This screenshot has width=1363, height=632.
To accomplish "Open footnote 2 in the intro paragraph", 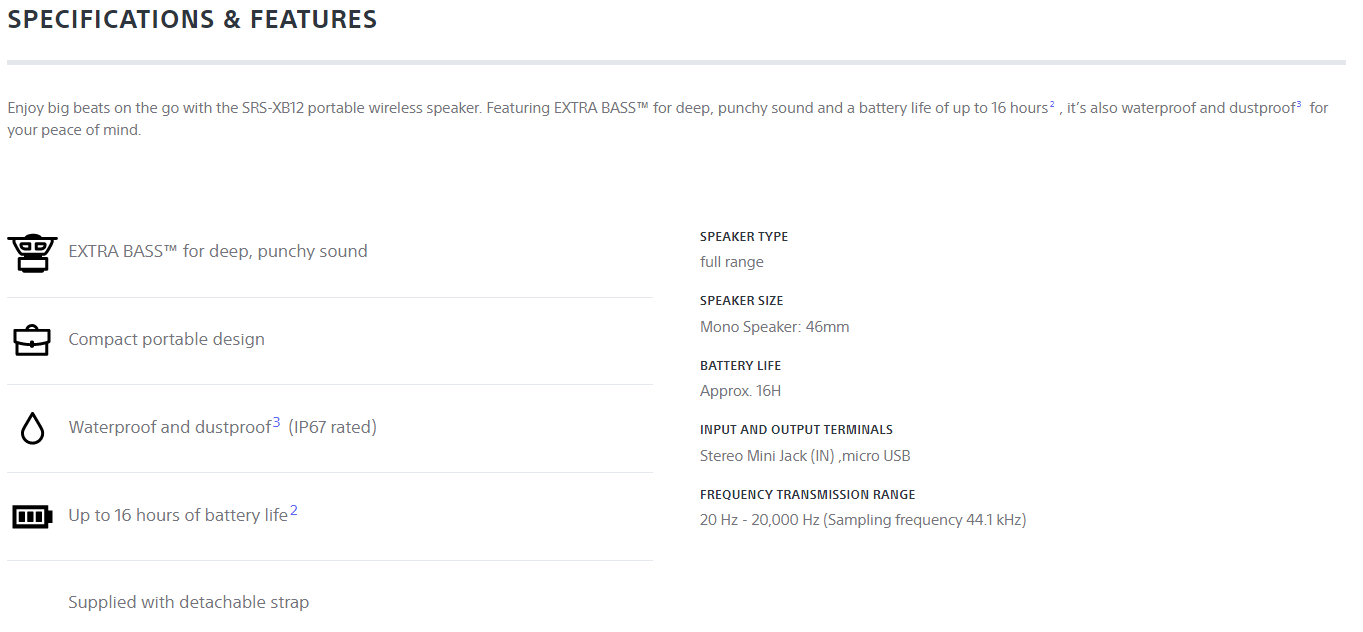I will pos(1052,104).
